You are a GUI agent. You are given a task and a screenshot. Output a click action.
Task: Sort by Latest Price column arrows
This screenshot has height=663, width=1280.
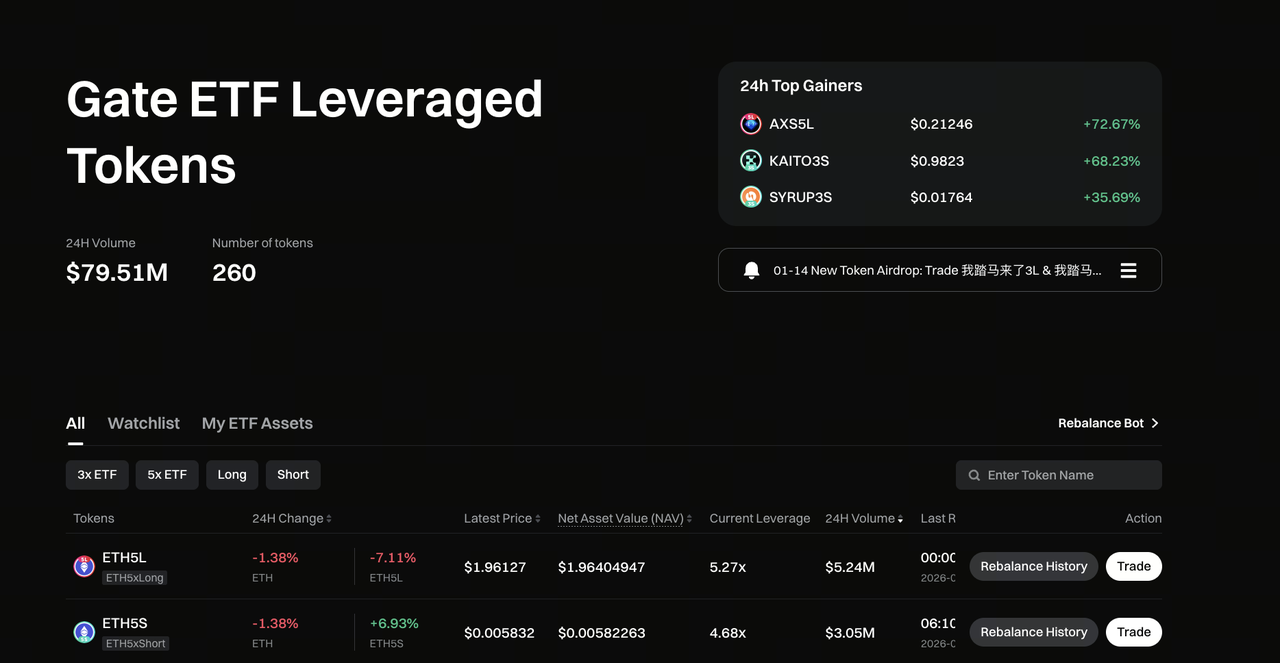pos(538,519)
